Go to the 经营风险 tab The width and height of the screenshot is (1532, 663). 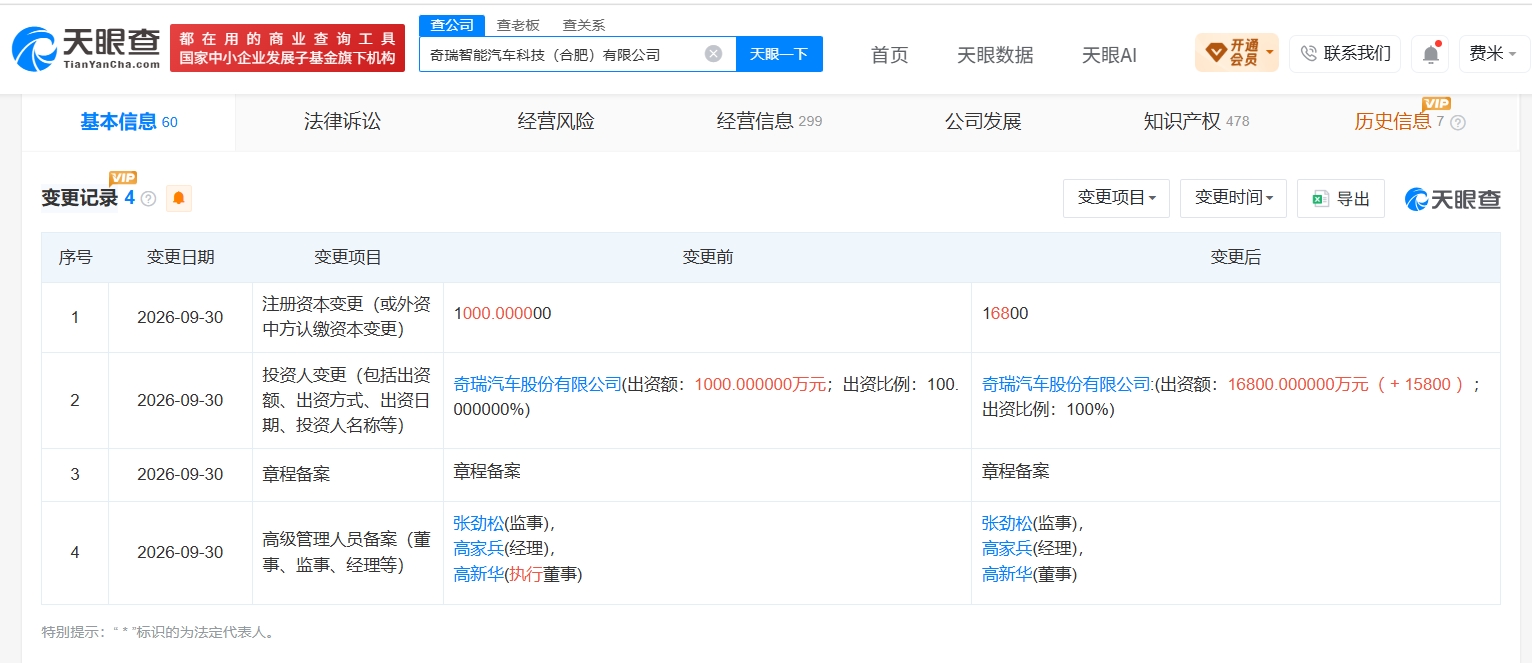[x=556, y=122]
